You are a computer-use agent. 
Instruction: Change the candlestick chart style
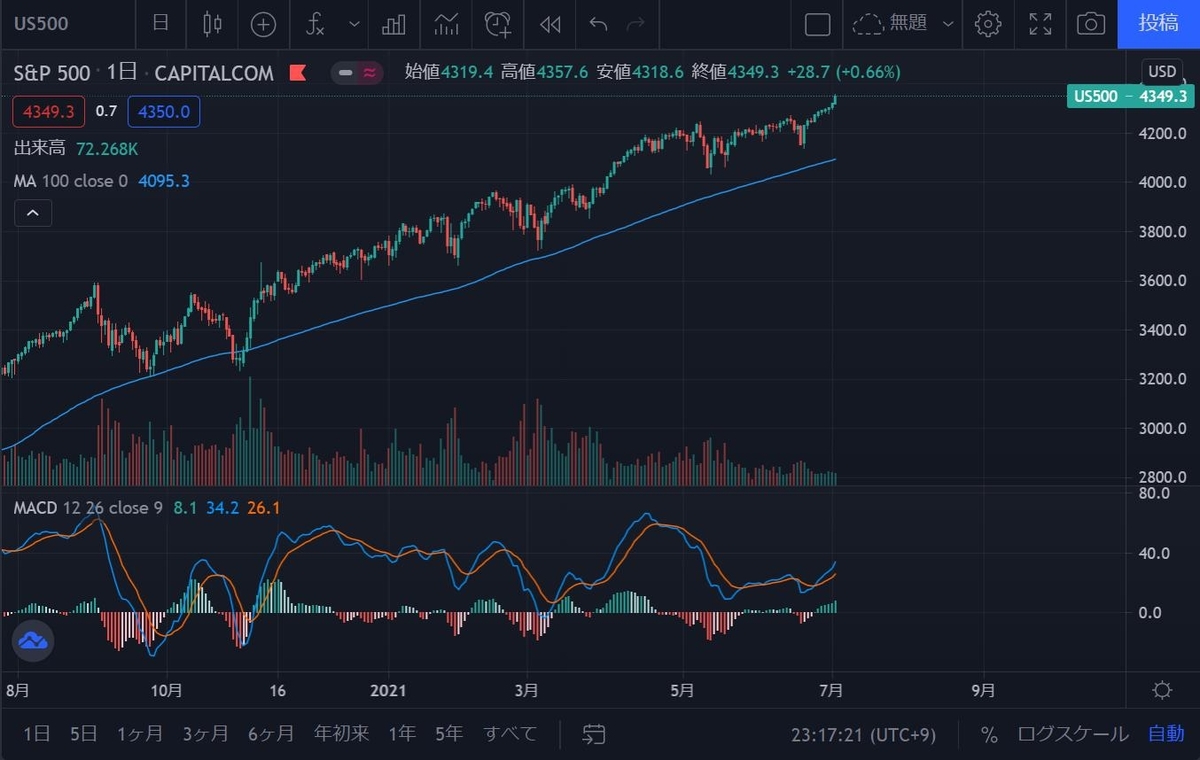point(211,23)
